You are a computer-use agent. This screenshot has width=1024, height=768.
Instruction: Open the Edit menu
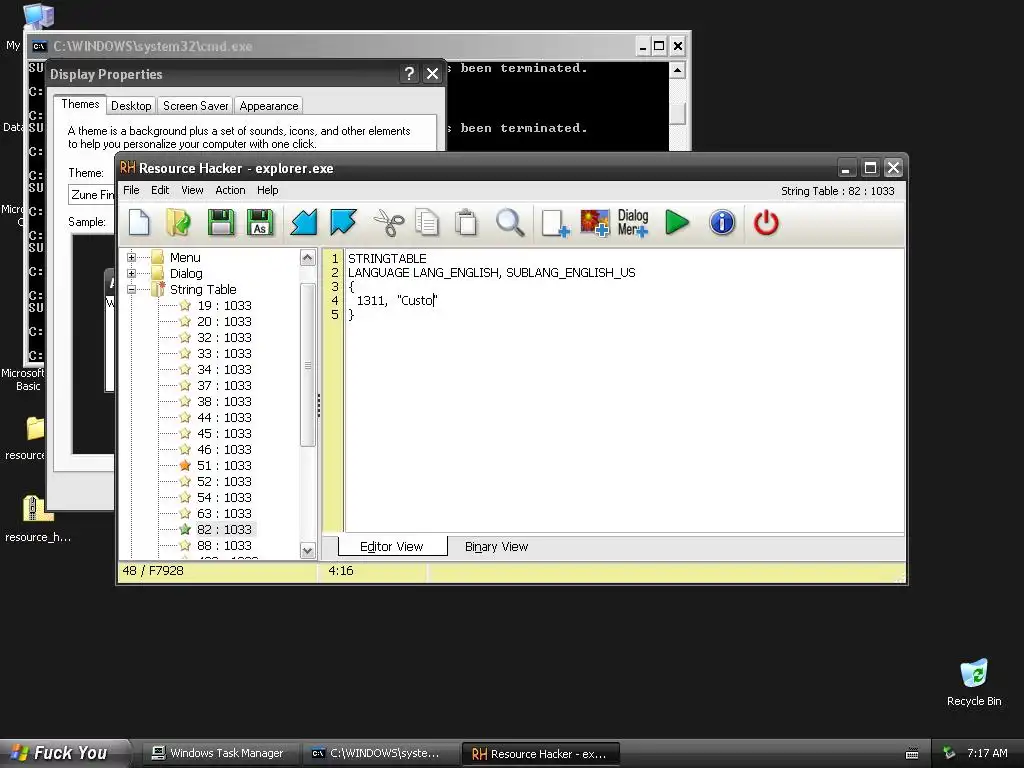pos(160,190)
